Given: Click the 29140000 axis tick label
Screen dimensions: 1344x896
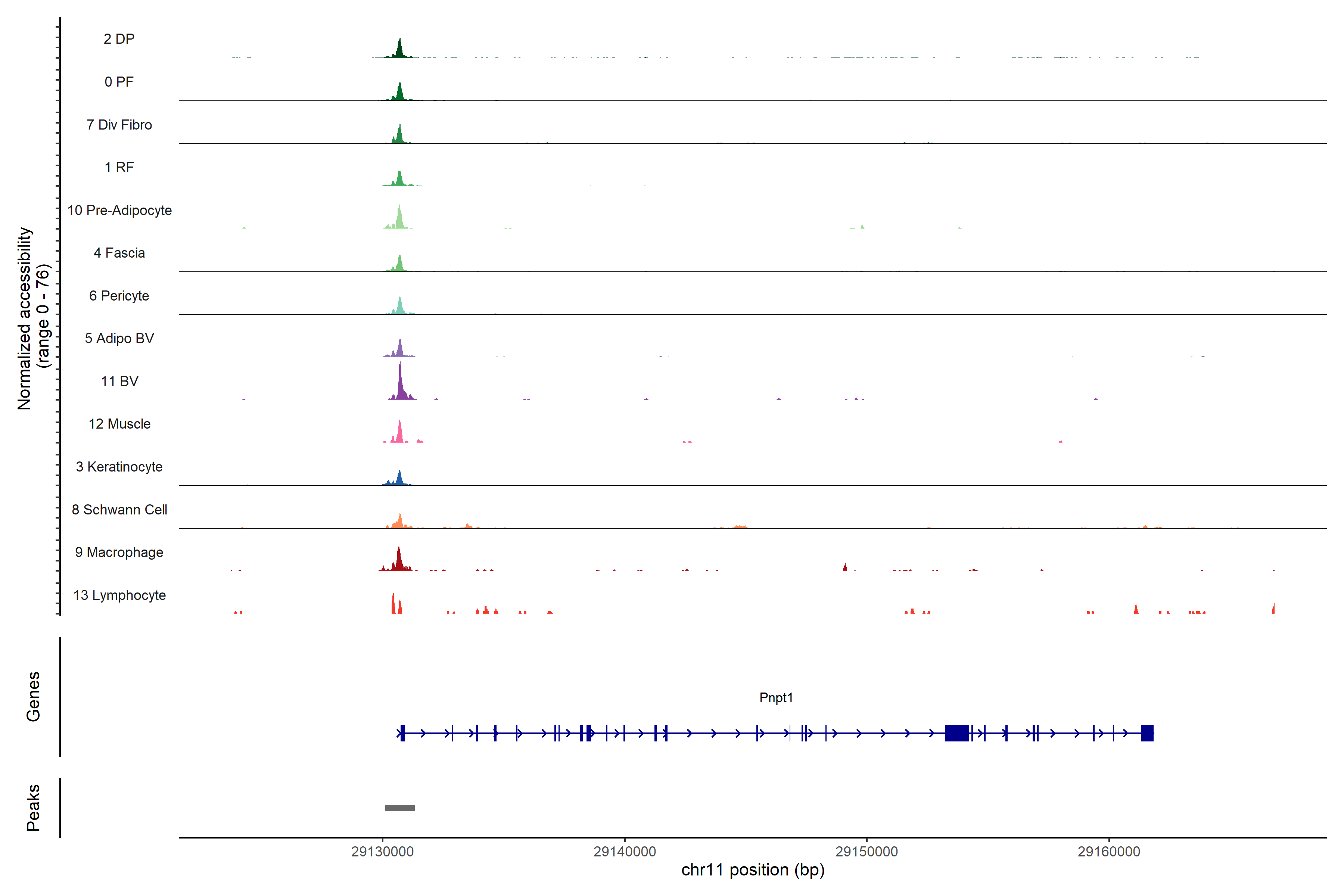Looking at the screenshot, I should (x=625, y=852).
